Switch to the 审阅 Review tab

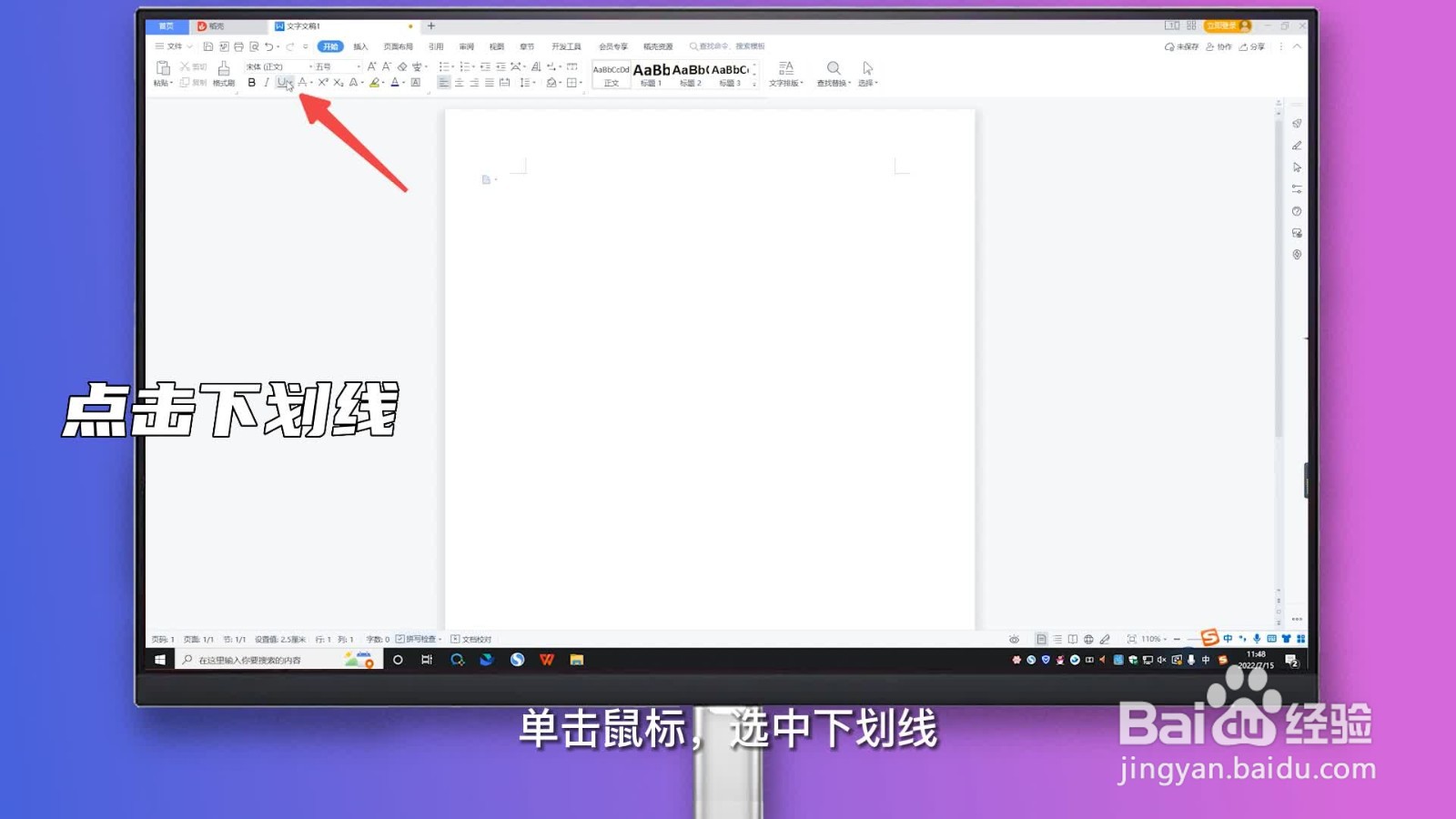[x=467, y=46]
